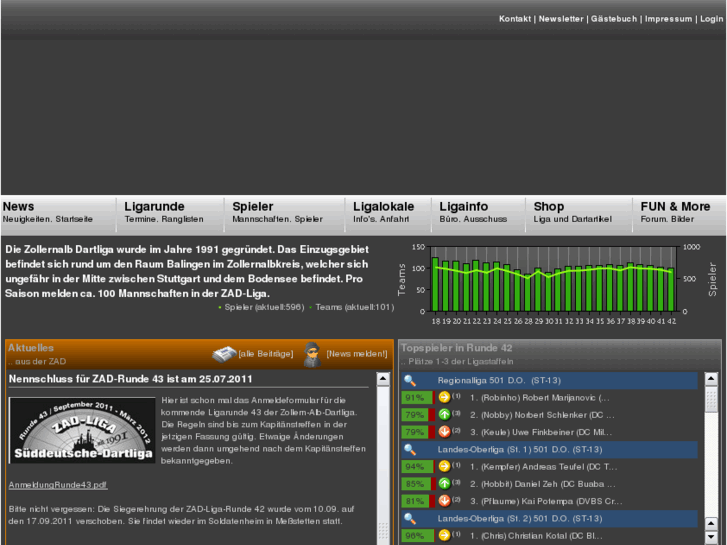
Task: Click the [News melden!] link
Action: point(357,354)
